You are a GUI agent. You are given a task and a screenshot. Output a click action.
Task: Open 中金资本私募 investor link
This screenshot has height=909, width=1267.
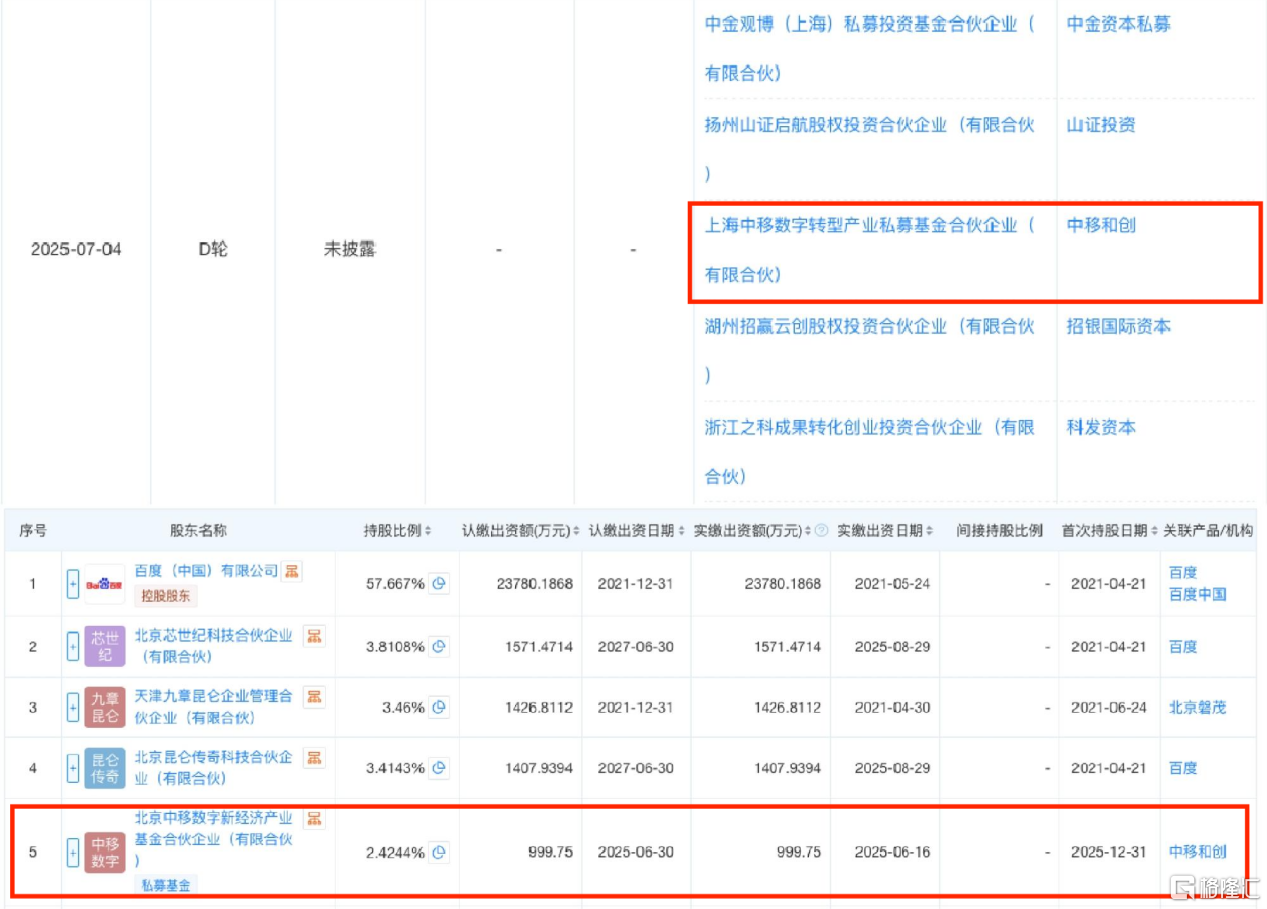(x=1118, y=24)
